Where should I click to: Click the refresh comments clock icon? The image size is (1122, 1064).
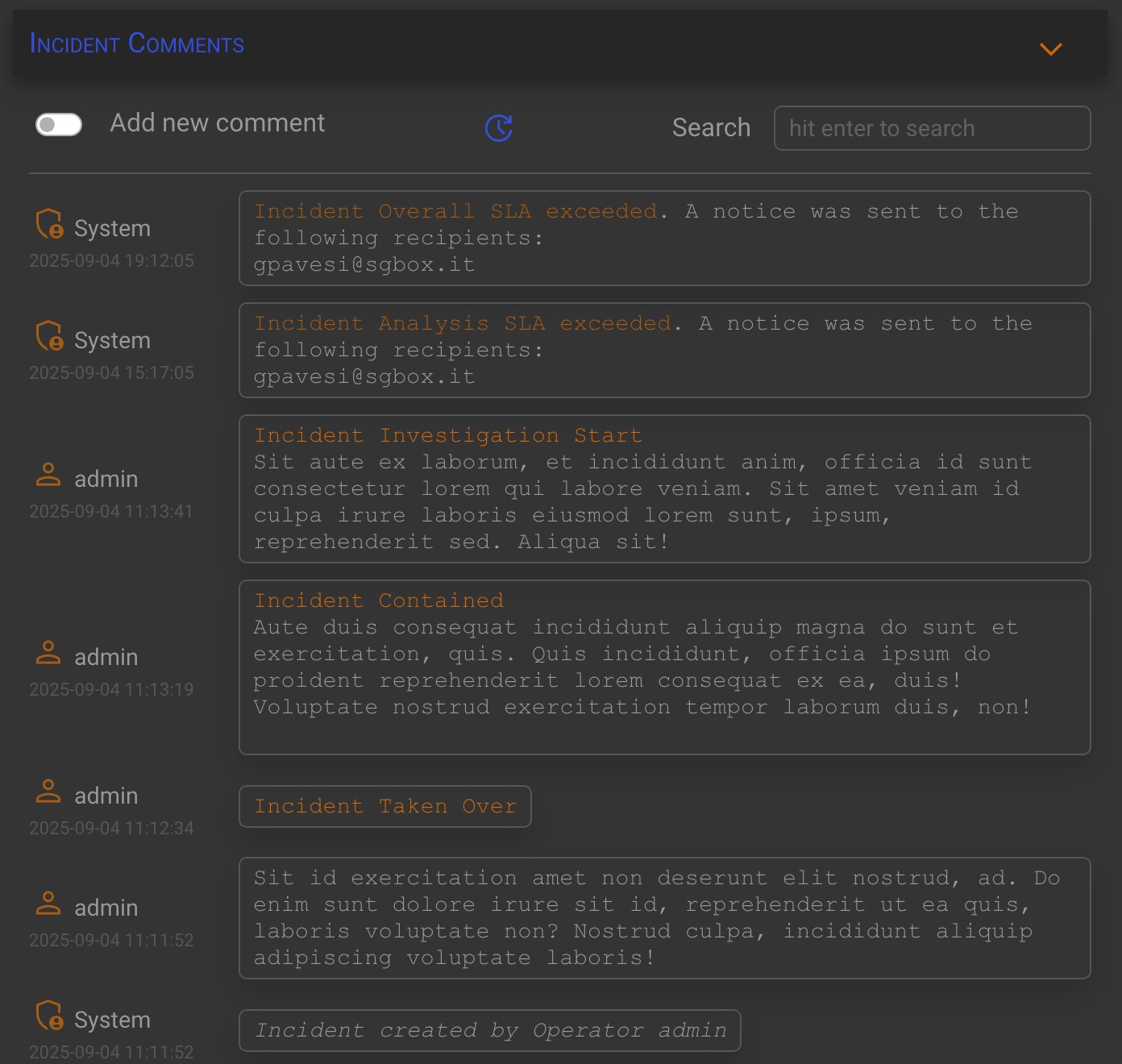click(x=499, y=127)
